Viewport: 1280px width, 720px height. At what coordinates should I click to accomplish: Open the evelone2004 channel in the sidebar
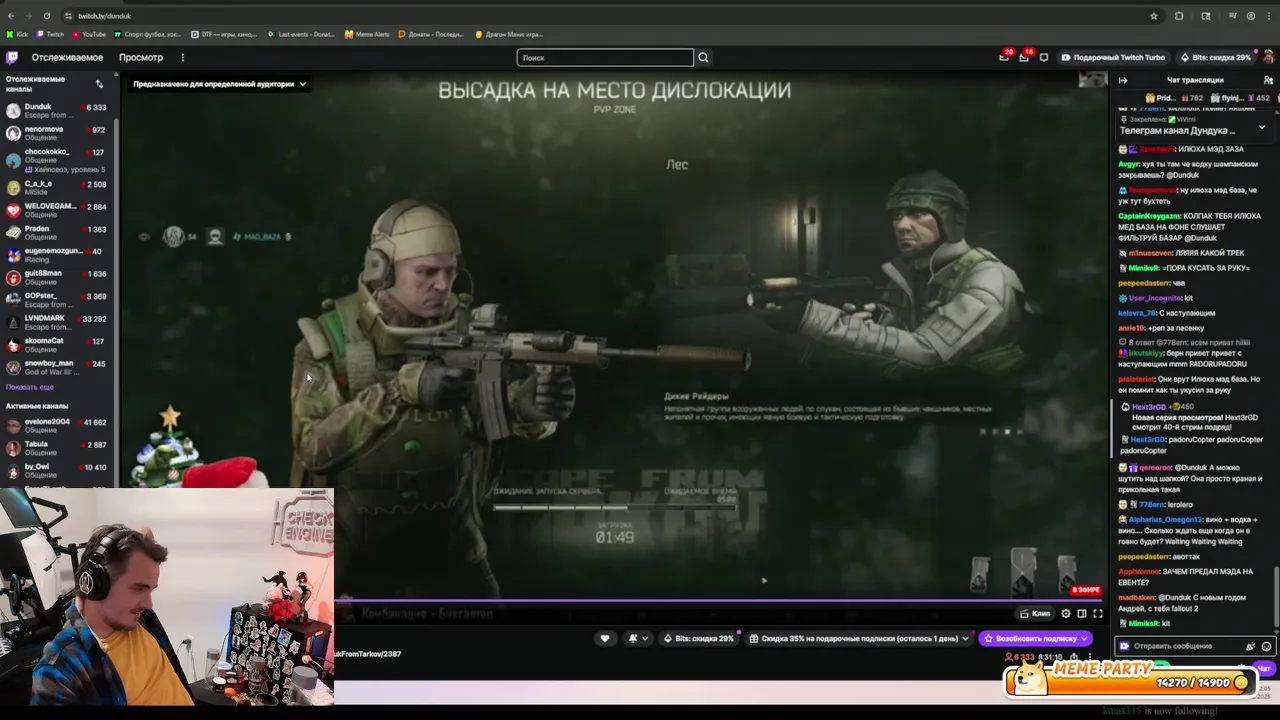click(58, 426)
